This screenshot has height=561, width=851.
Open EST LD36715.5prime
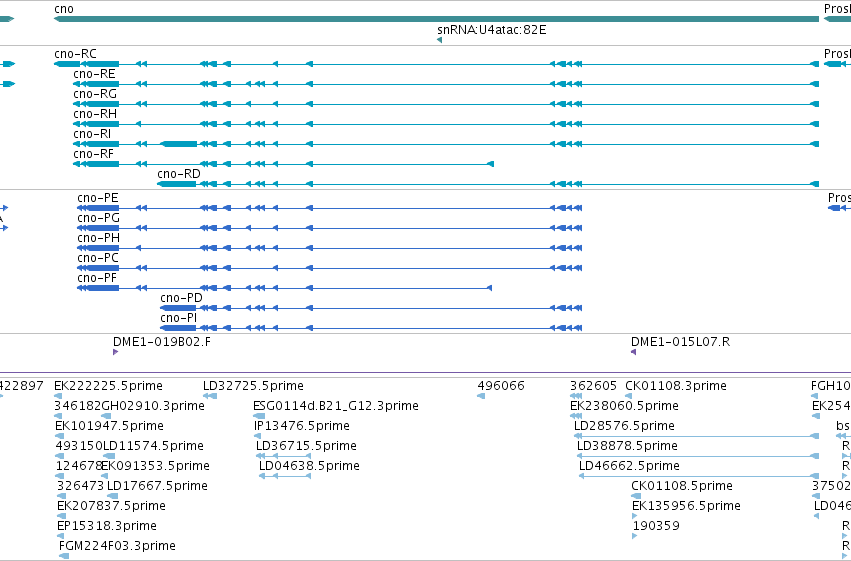306,446
